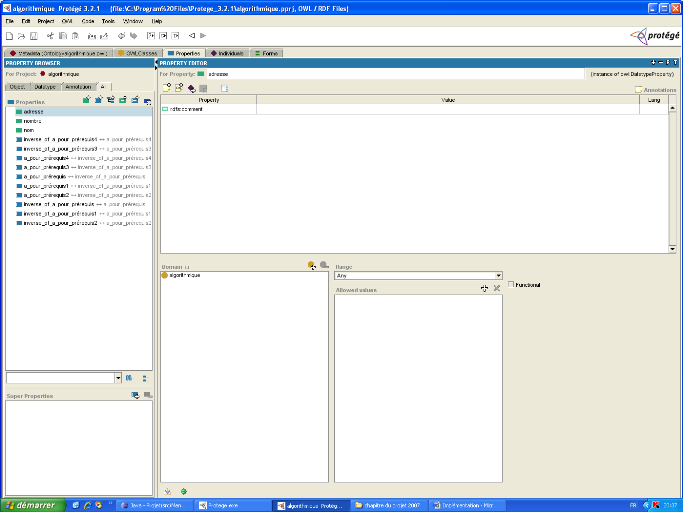
Task: Click the add super property icon
Action: (x=135, y=395)
